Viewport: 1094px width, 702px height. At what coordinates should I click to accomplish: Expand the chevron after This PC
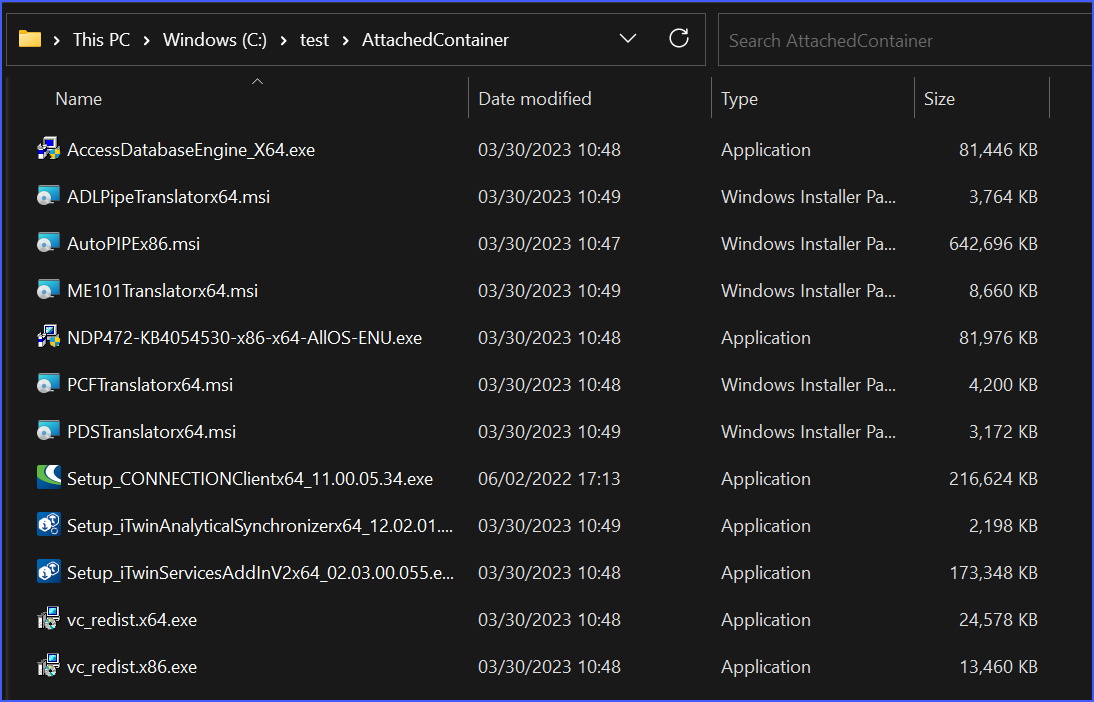(147, 40)
